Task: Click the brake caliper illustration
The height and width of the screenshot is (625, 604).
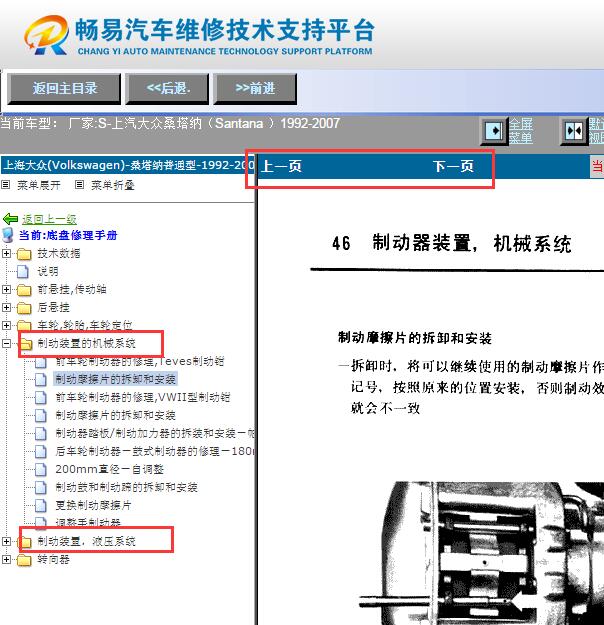Action: tap(480, 553)
